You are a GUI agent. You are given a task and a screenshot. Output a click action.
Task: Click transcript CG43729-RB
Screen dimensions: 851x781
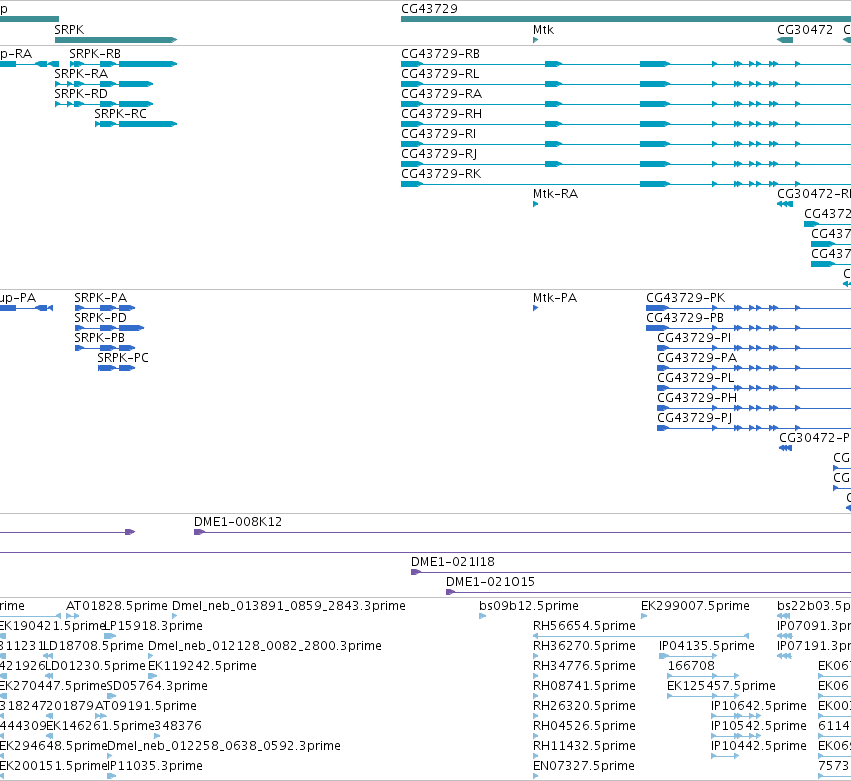tap(440, 54)
